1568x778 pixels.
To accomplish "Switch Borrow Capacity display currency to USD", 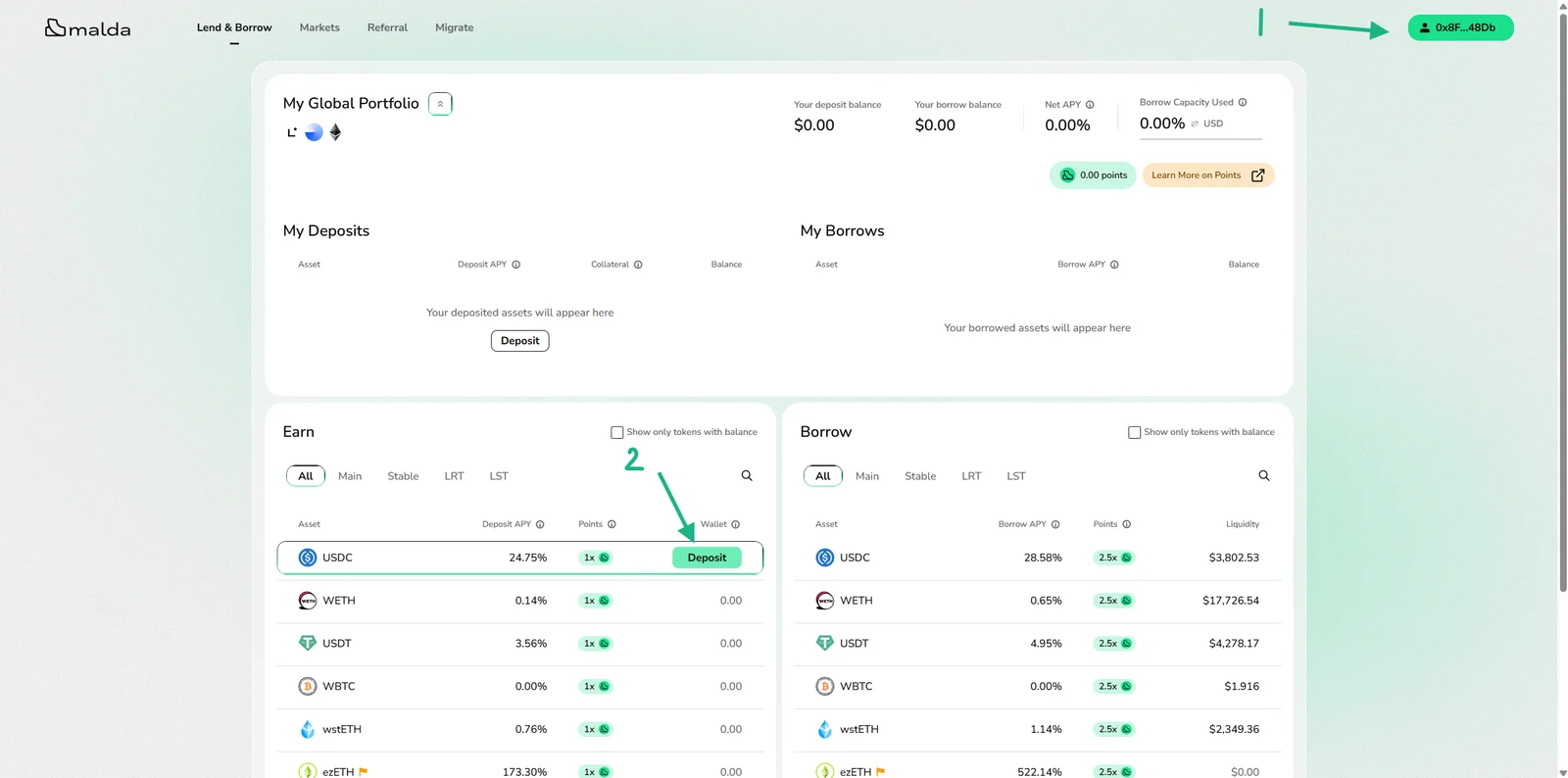I will click(x=1207, y=123).
